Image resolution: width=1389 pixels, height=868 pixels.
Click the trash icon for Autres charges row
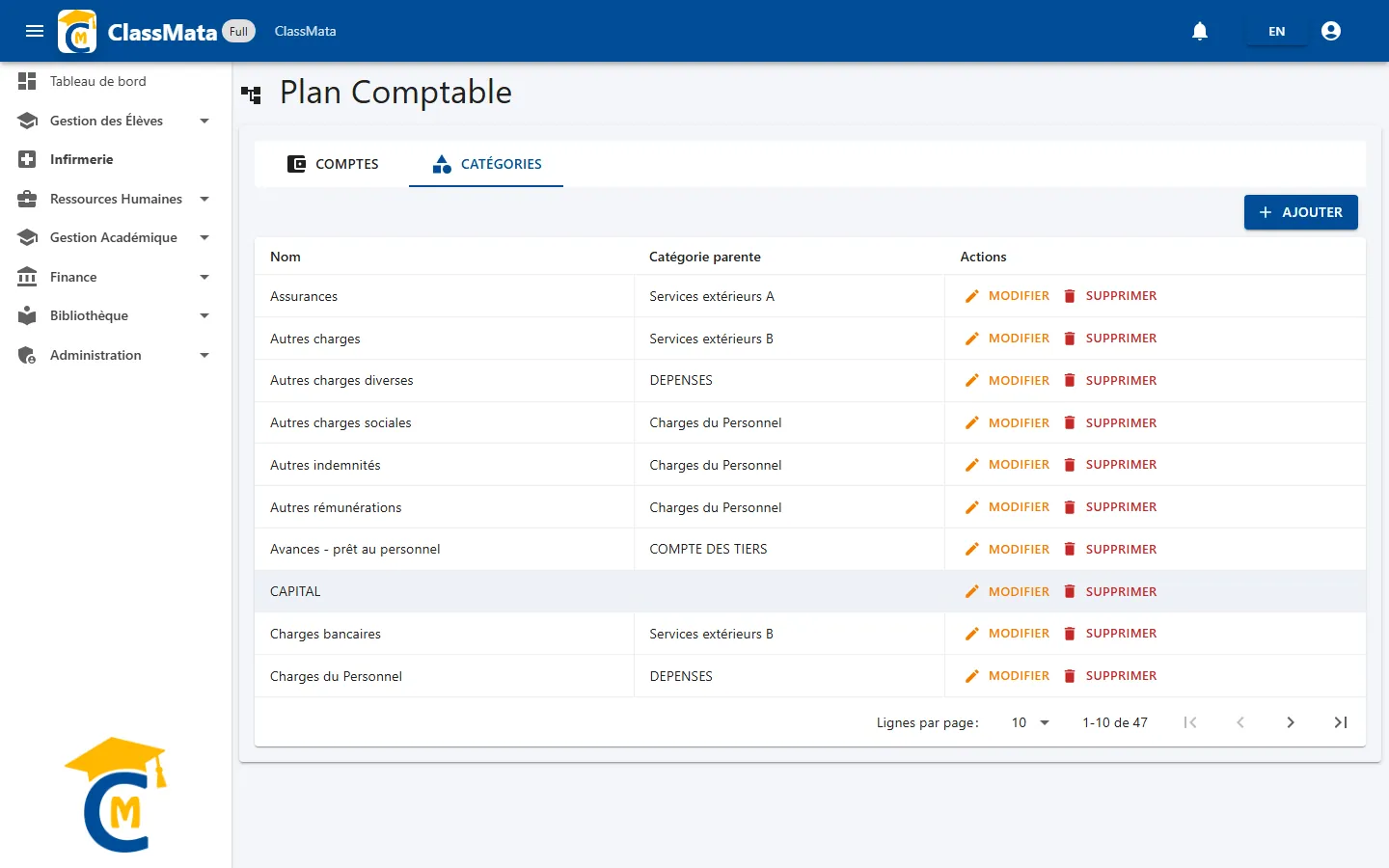click(1070, 339)
